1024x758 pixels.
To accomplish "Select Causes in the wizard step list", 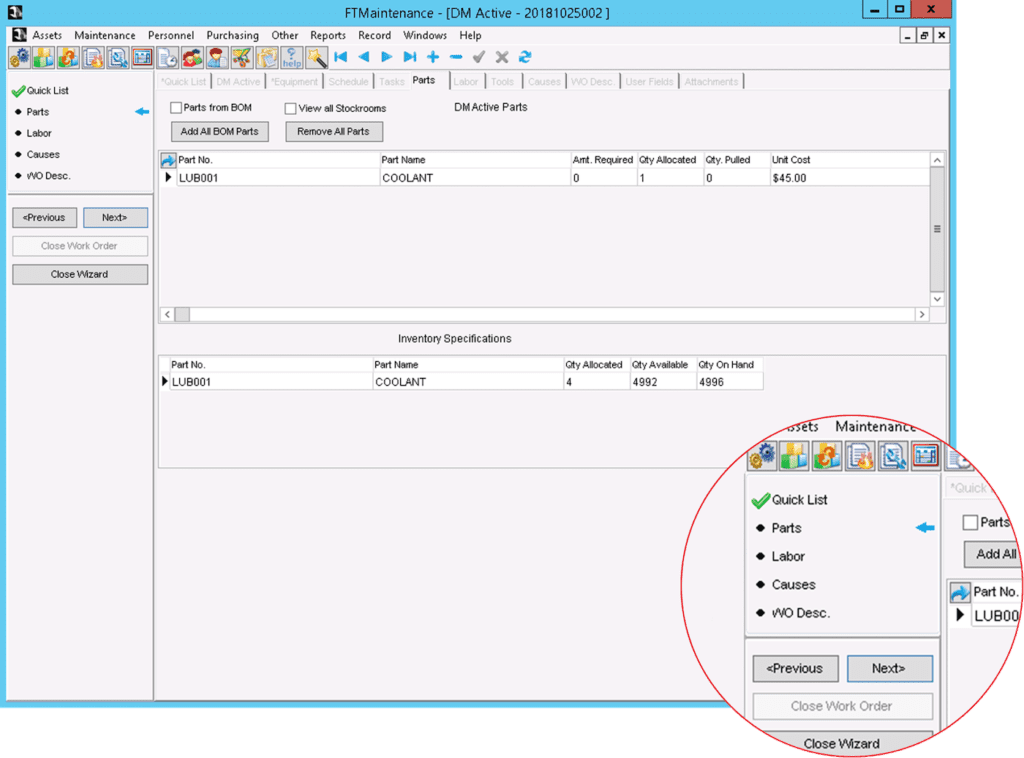I will click(43, 155).
